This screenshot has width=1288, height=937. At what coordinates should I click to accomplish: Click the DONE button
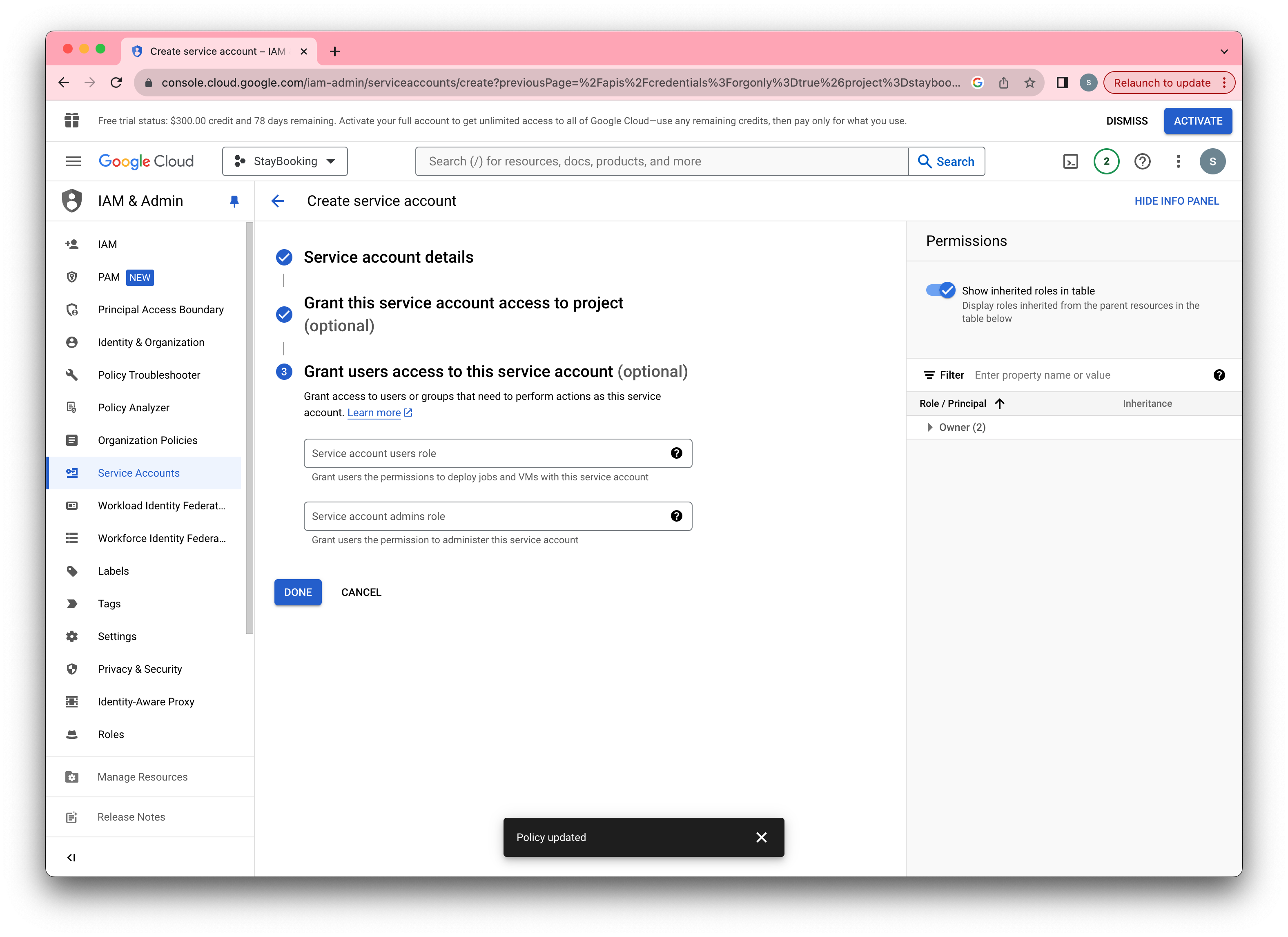(298, 592)
